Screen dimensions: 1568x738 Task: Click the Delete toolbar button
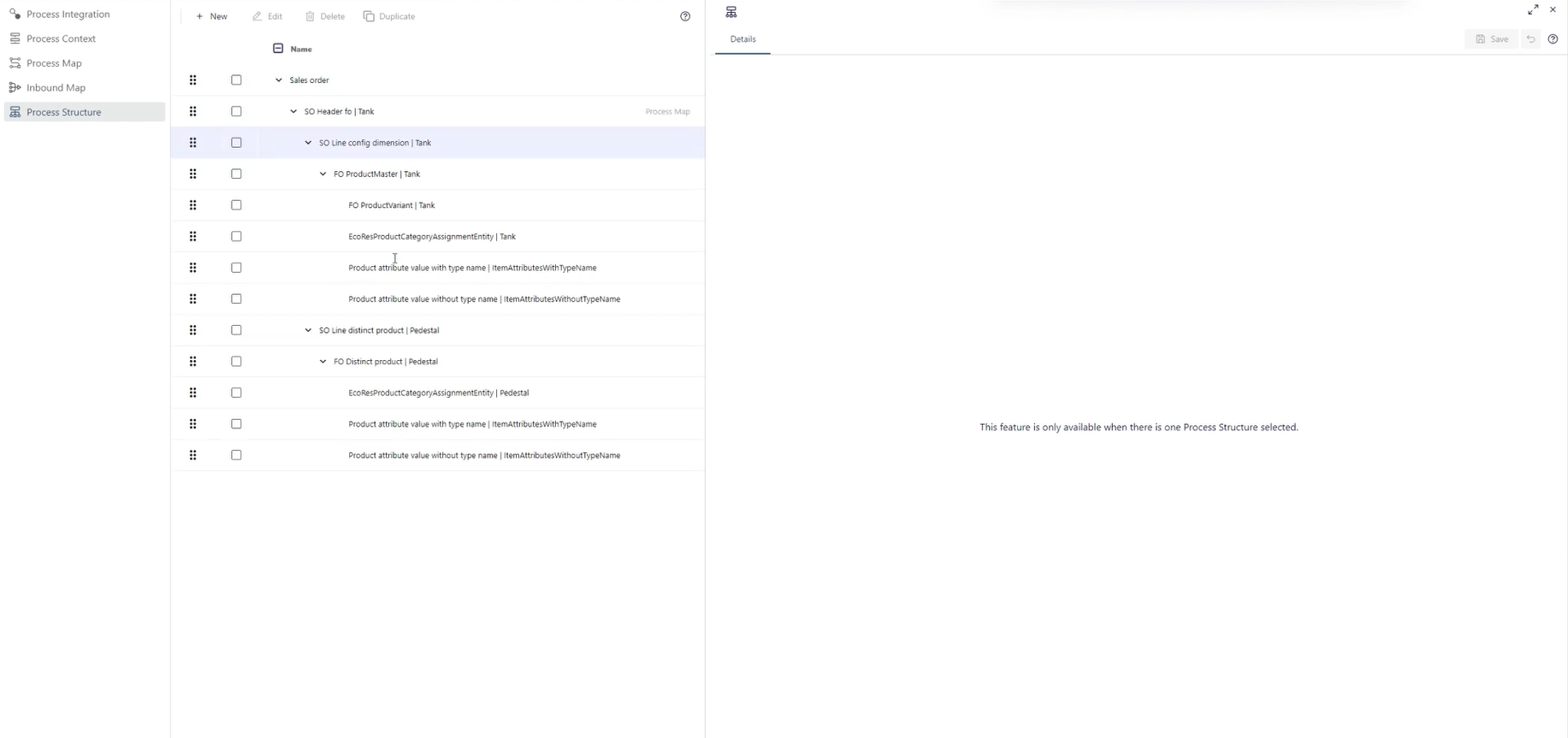click(325, 16)
